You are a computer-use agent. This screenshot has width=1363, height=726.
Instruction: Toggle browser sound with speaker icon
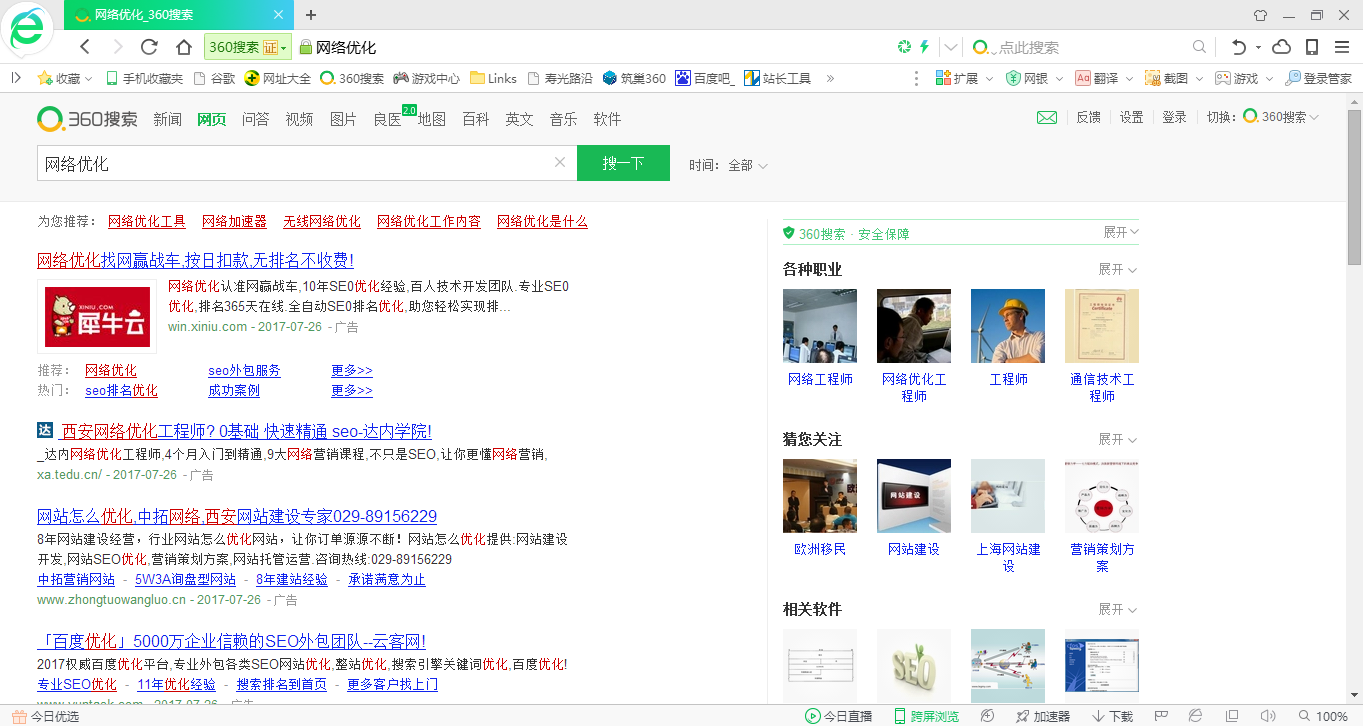(x=1268, y=716)
